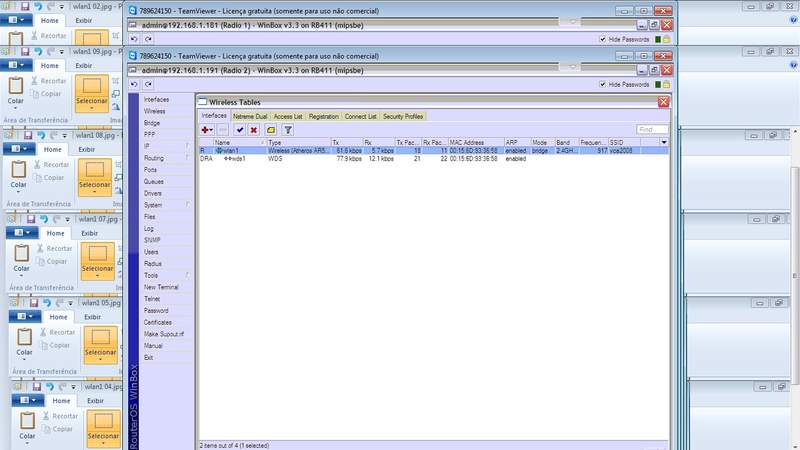This screenshot has width=800, height=450.
Task: Close the Wireless Tables window
Action: click(663, 102)
